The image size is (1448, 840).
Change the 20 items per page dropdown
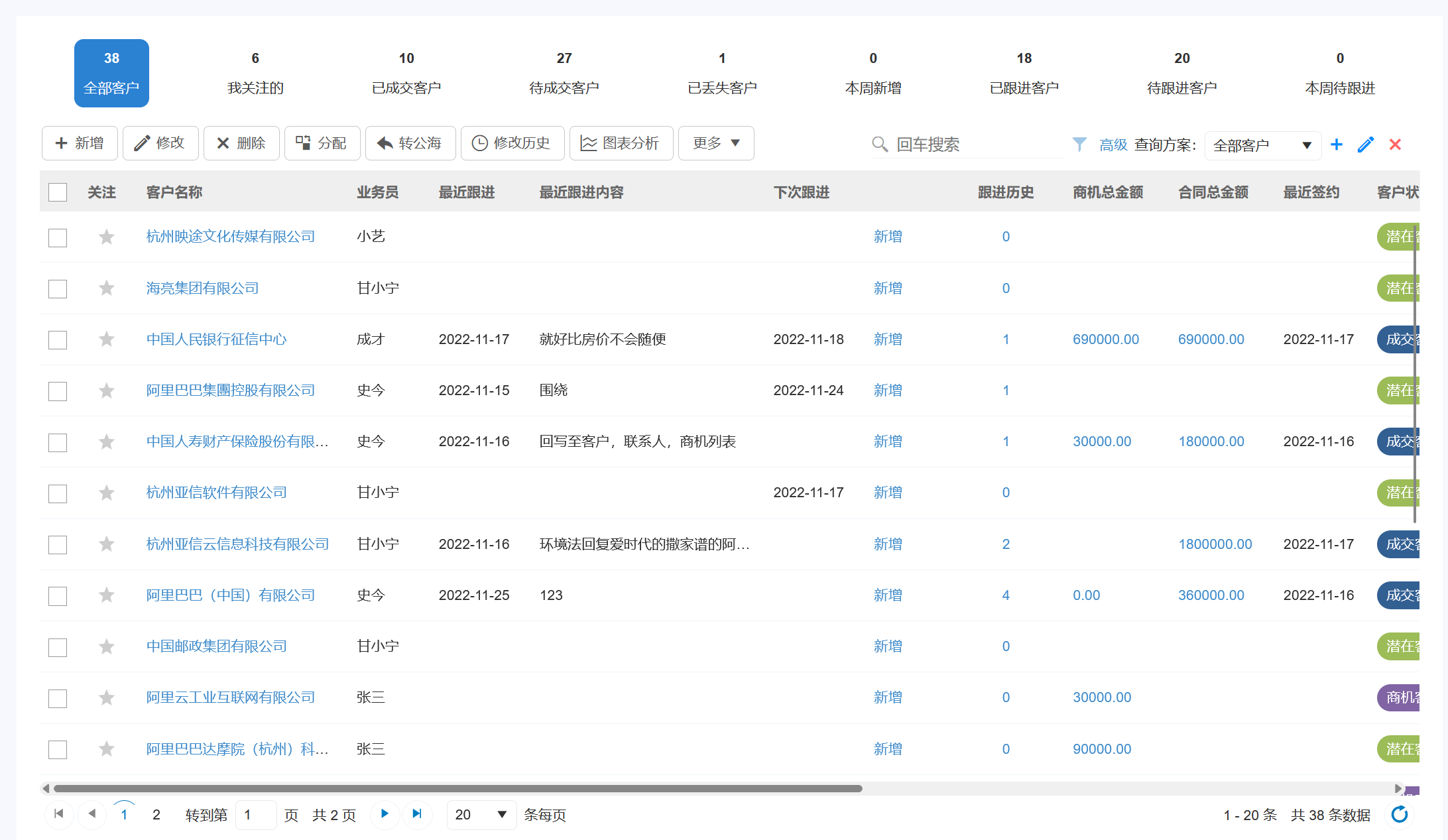(x=481, y=815)
